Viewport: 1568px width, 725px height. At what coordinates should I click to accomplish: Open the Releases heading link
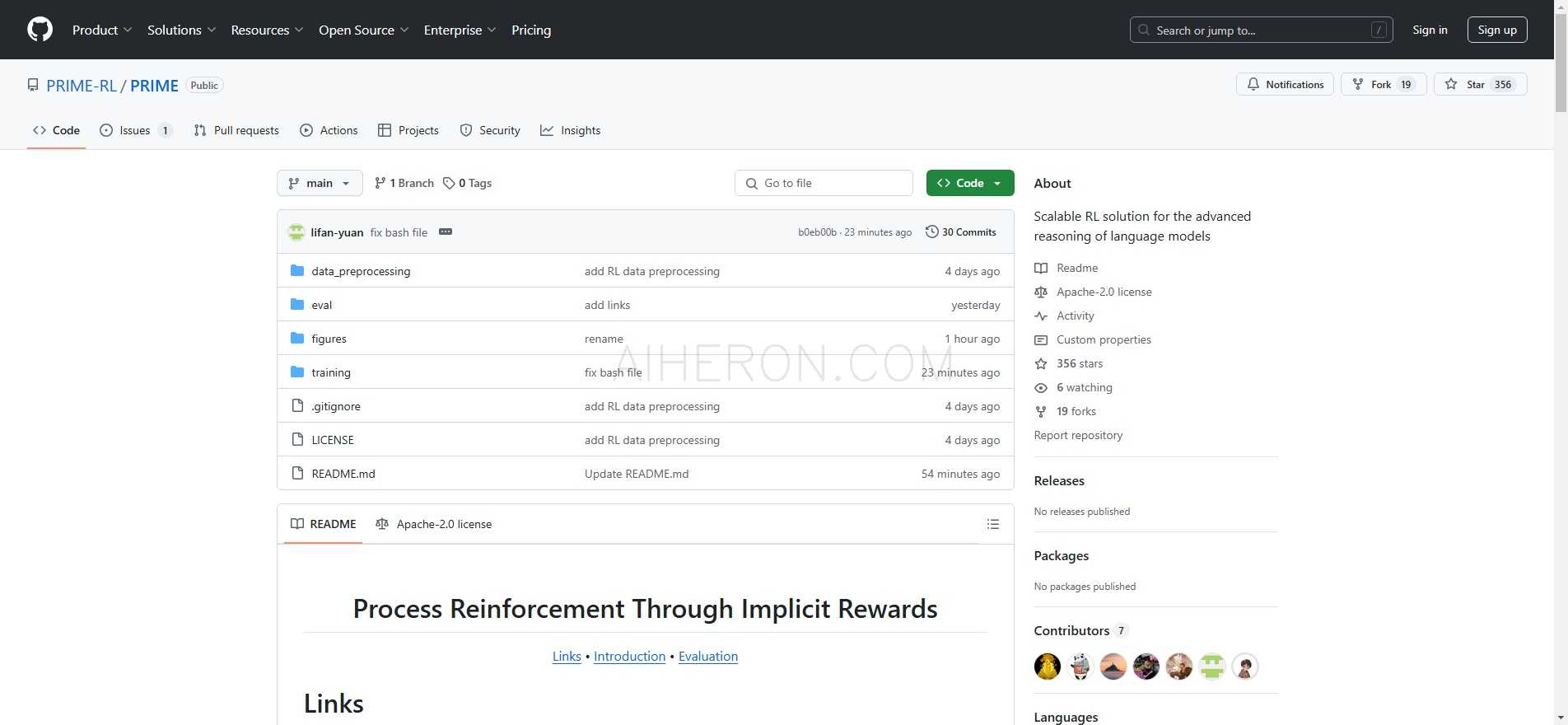1059,480
